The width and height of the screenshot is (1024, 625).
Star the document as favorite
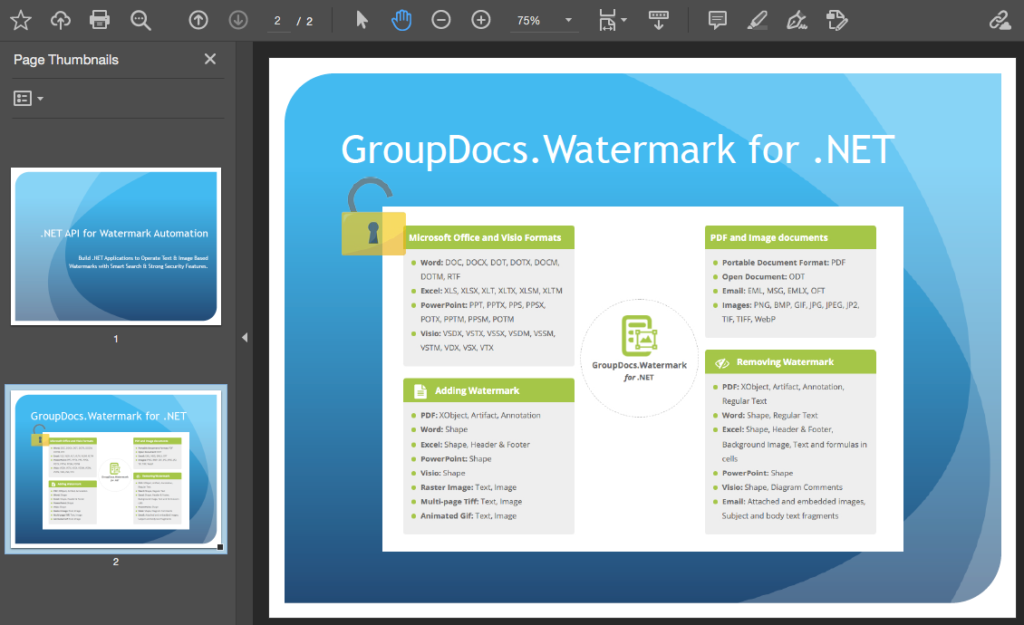click(x=20, y=19)
